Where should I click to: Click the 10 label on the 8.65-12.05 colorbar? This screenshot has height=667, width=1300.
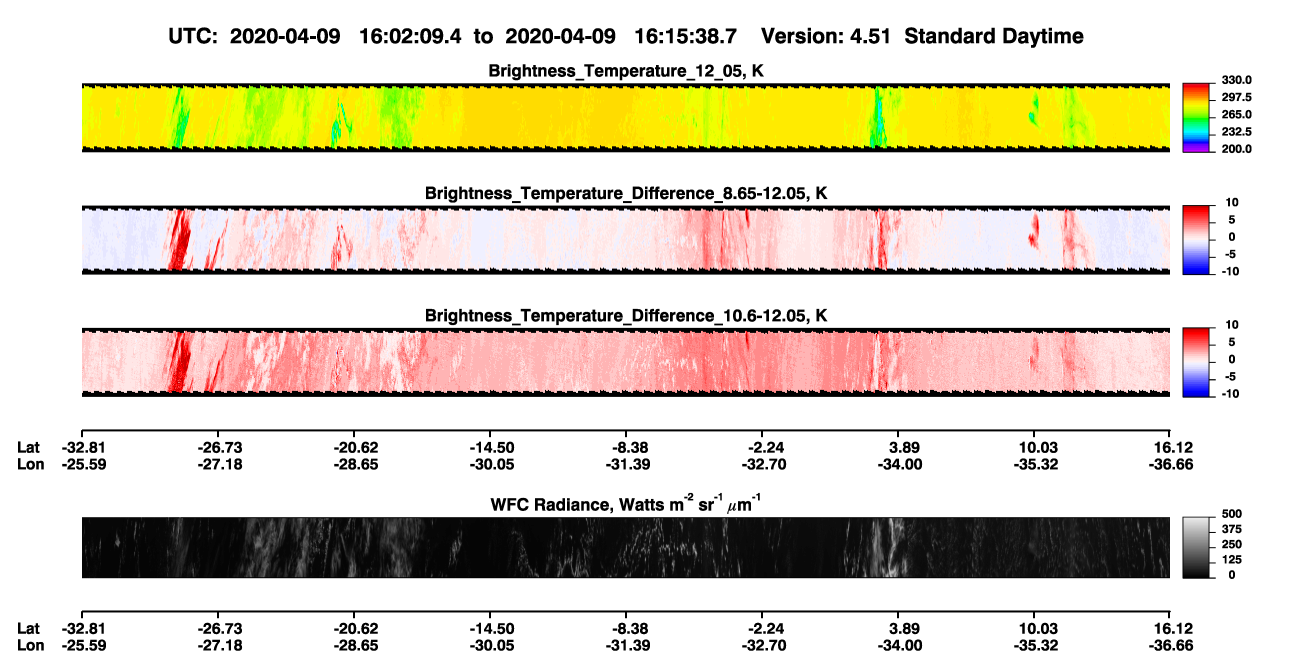coord(1233,203)
